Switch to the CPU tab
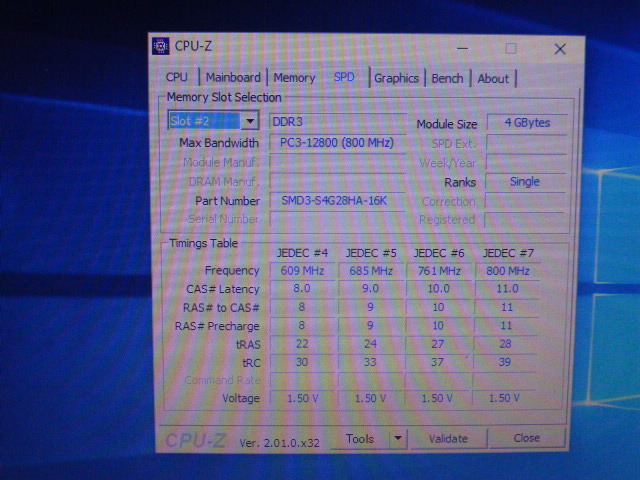The height and width of the screenshot is (480, 640). pos(177,77)
